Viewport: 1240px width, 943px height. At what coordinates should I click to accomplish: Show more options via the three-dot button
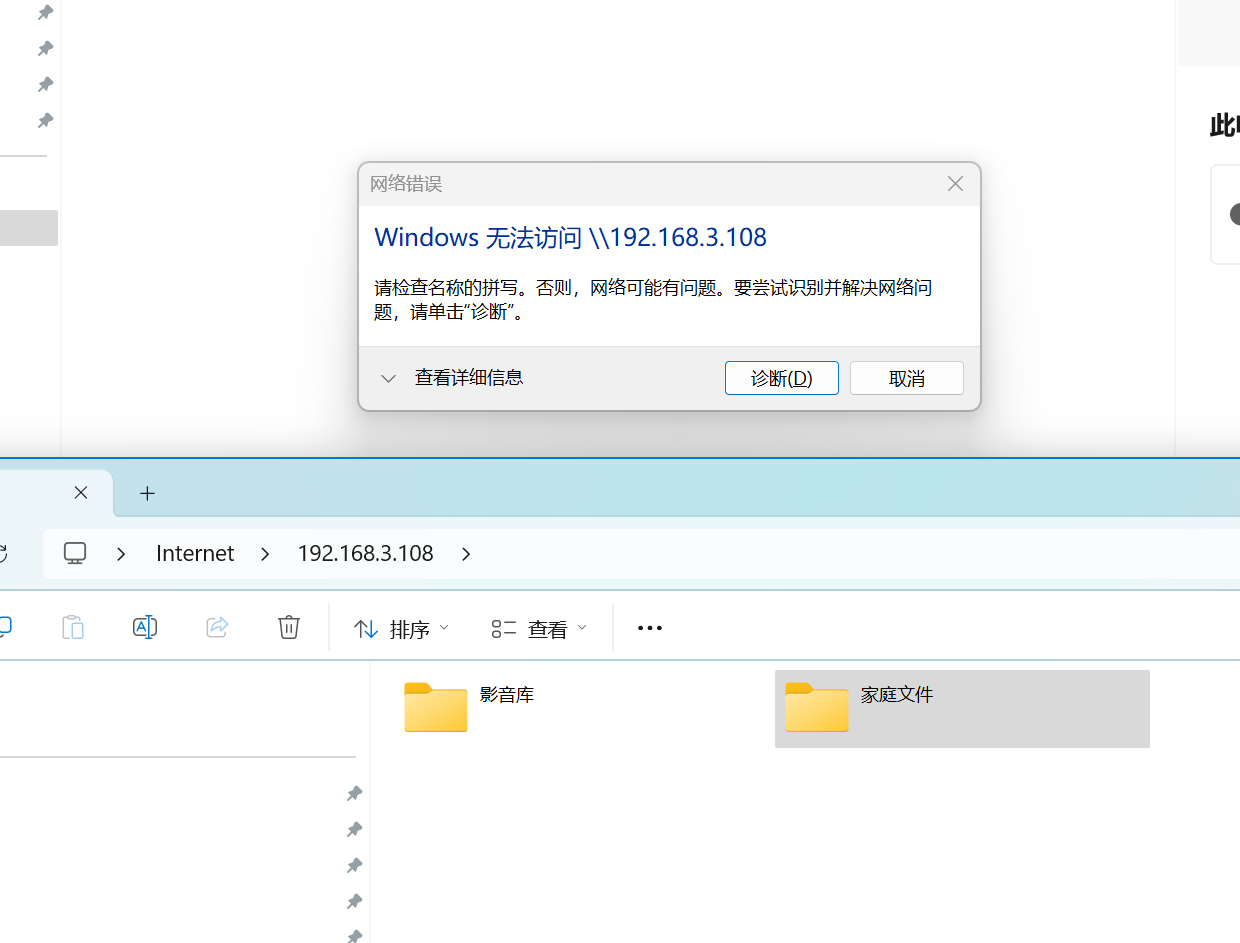pyautogui.click(x=650, y=628)
